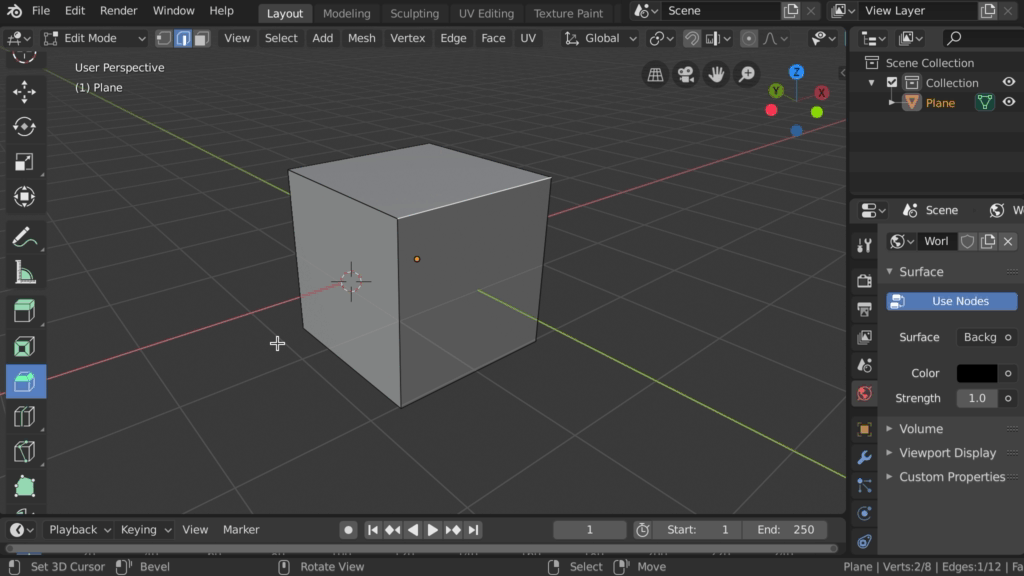This screenshot has height=576, width=1024.
Task: Hide the Plane object with eye icon
Action: (x=1009, y=102)
